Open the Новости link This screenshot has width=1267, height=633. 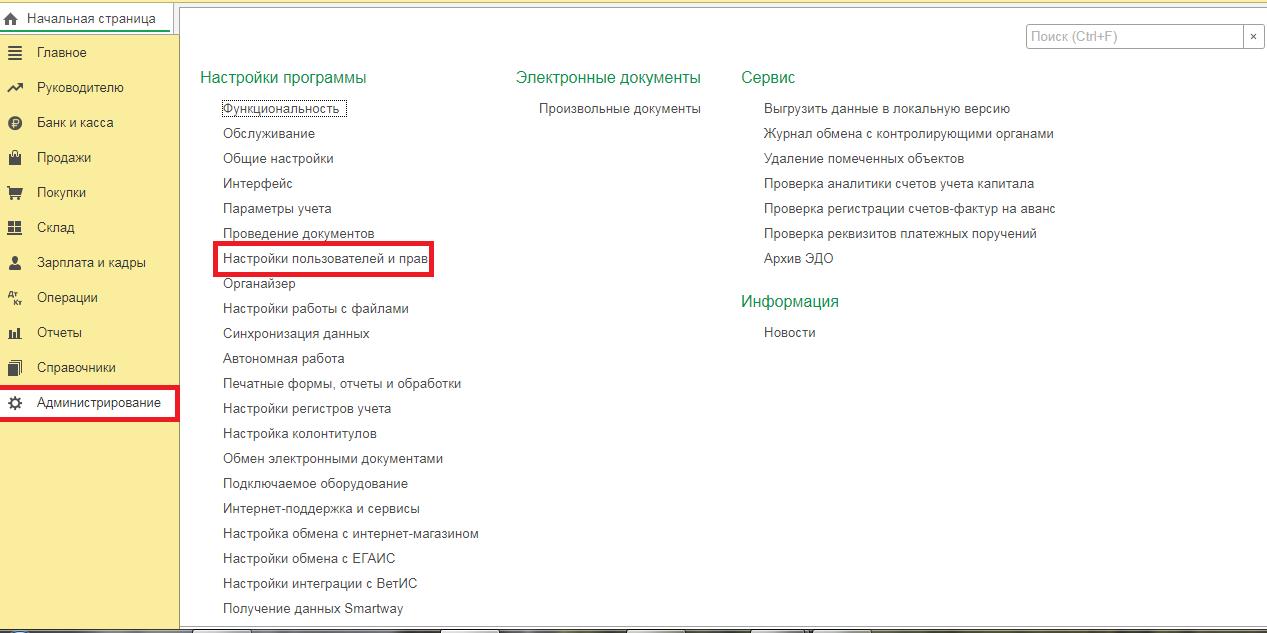tap(790, 333)
